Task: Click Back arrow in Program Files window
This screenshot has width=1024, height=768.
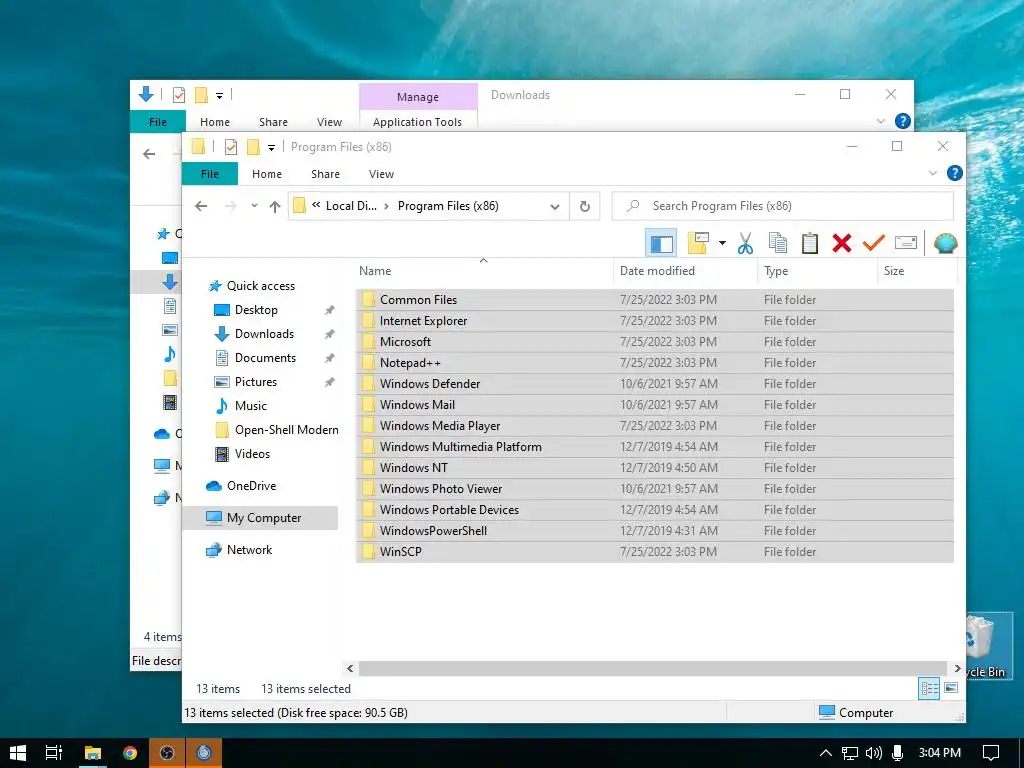Action: [201, 206]
